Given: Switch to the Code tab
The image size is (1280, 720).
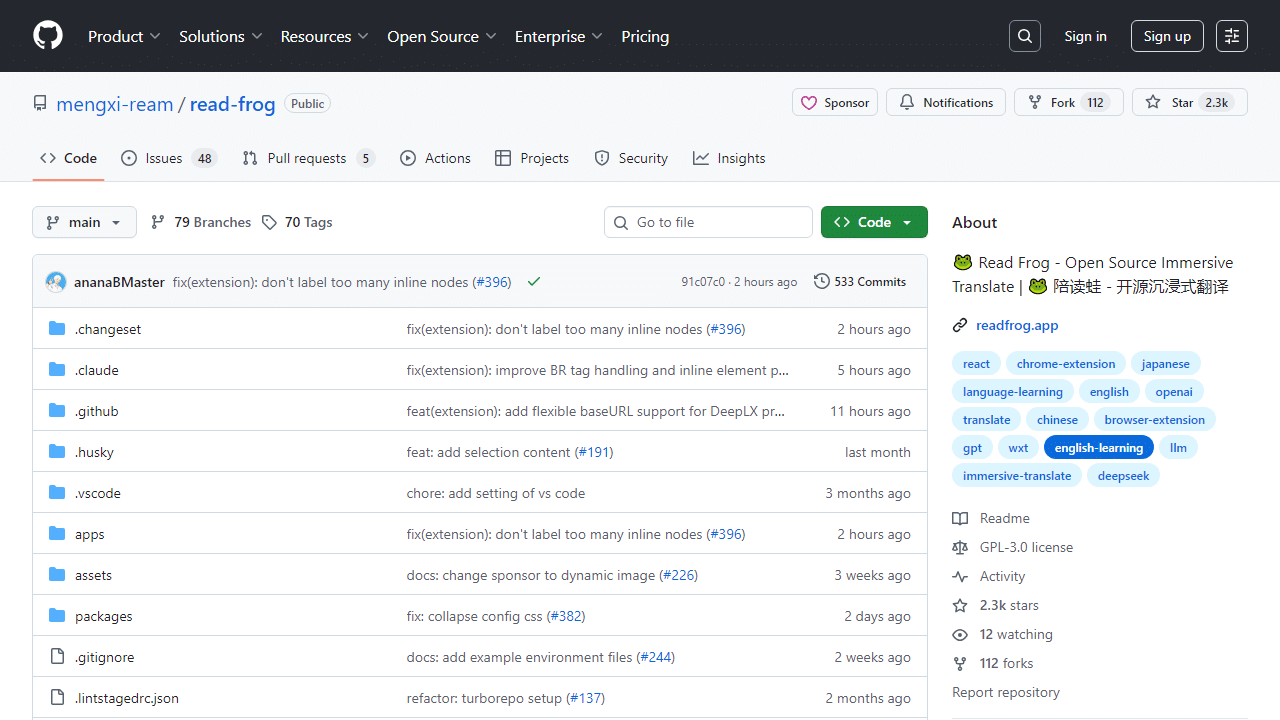Looking at the screenshot, I should [x=69, y=158].
